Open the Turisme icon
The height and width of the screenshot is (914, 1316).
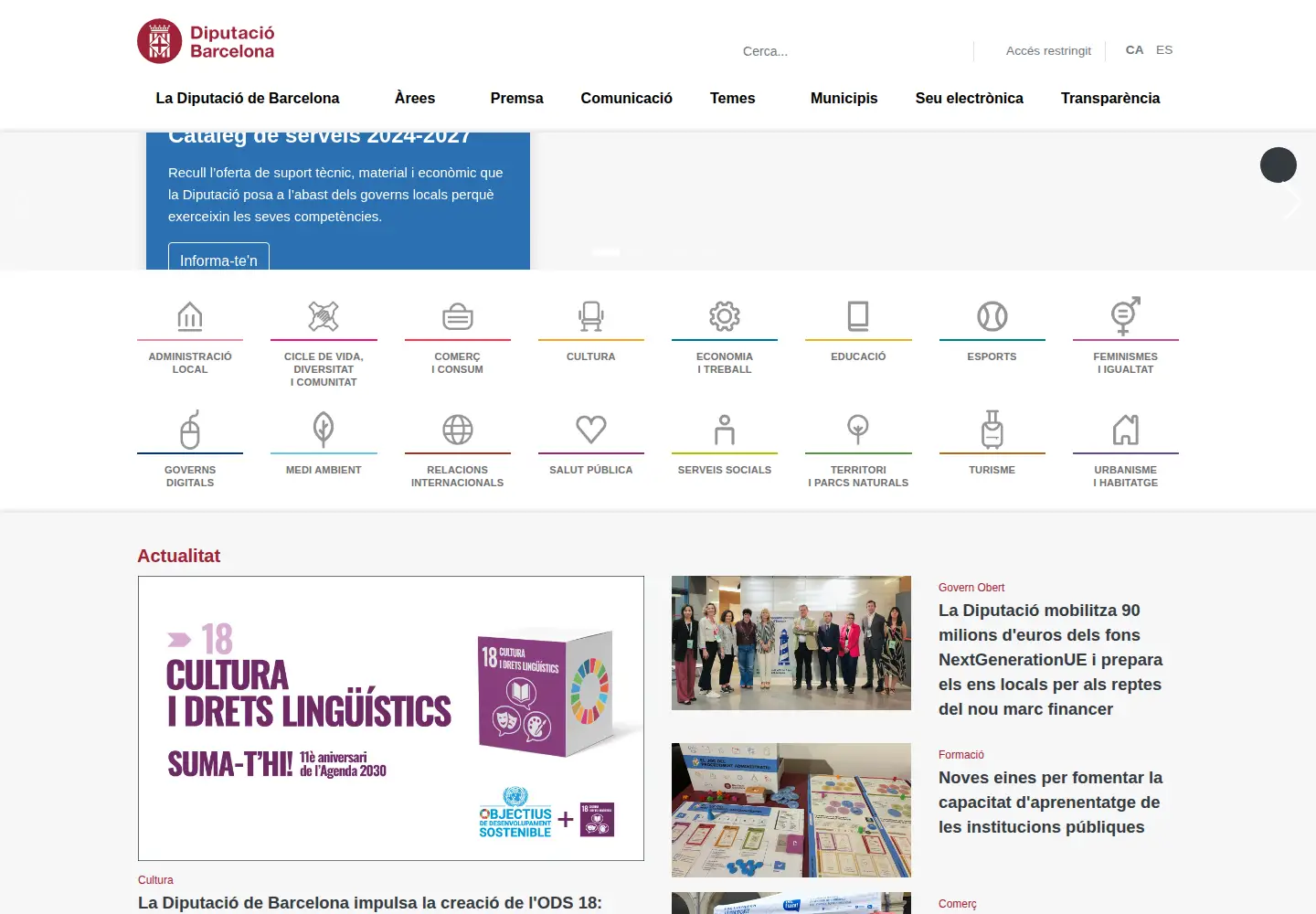pos(992,430)
